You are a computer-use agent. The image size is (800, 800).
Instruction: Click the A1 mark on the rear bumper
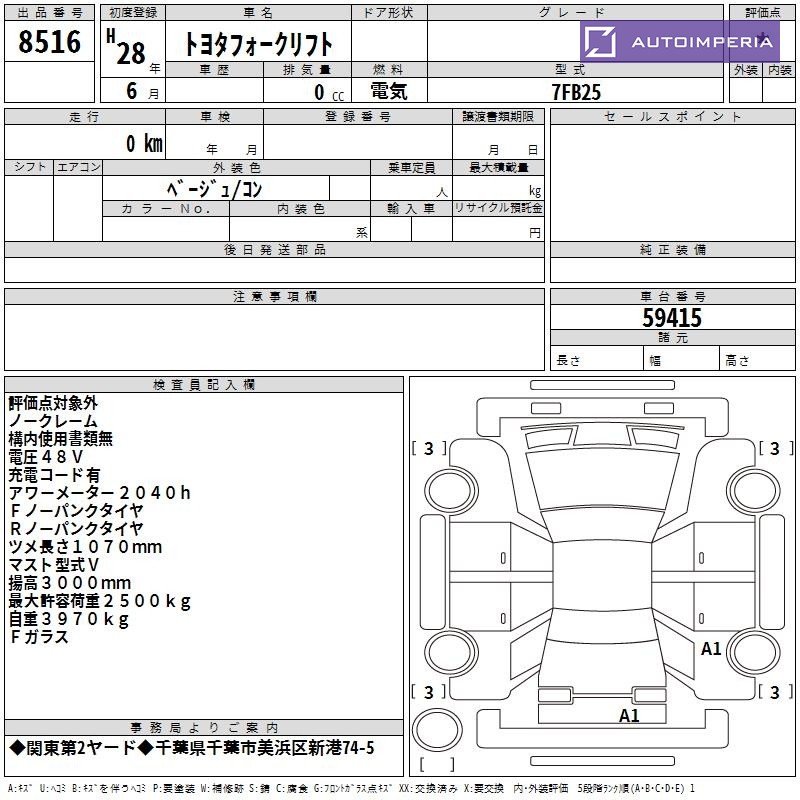(629, 716)
